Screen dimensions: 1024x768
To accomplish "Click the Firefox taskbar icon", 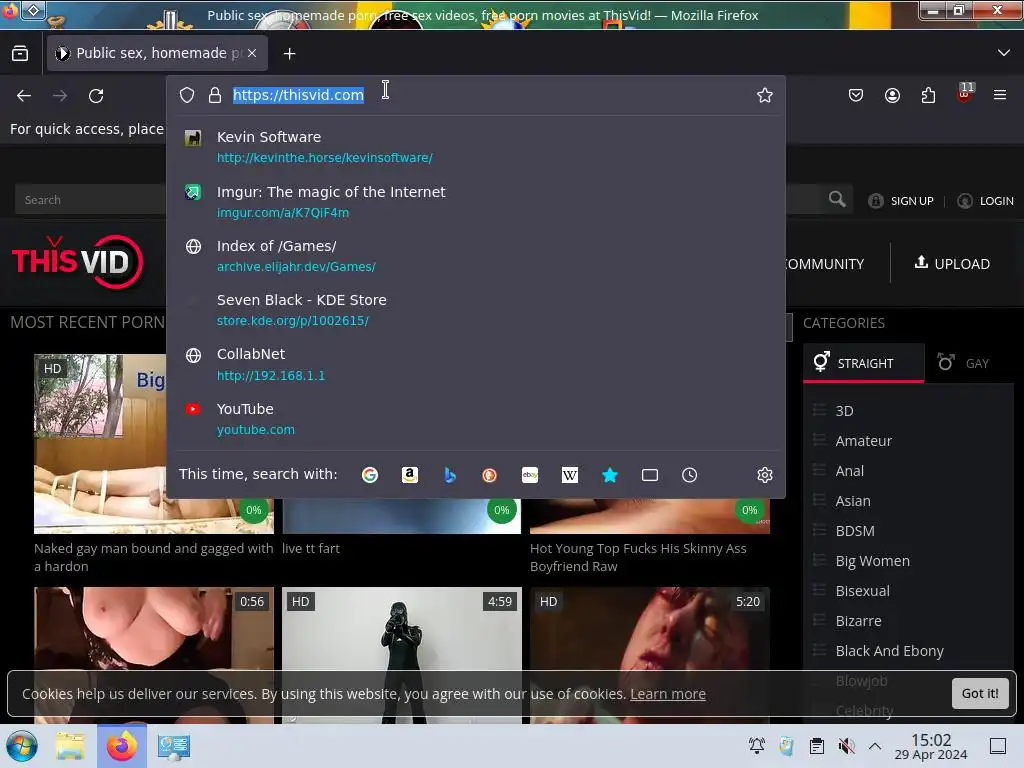I will click(x=122, y=746).
